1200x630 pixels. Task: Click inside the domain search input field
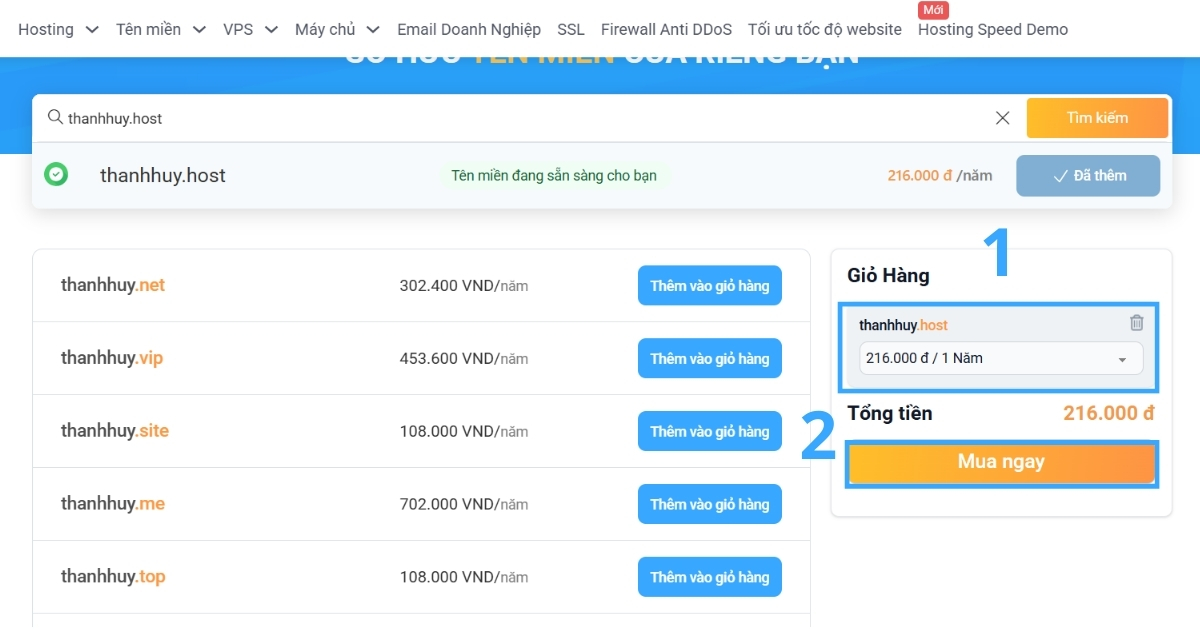[400, 117]
